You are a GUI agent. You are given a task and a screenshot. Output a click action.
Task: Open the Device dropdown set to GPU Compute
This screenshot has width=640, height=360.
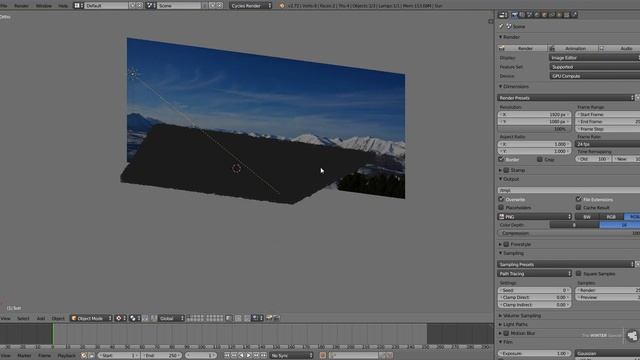595,76
